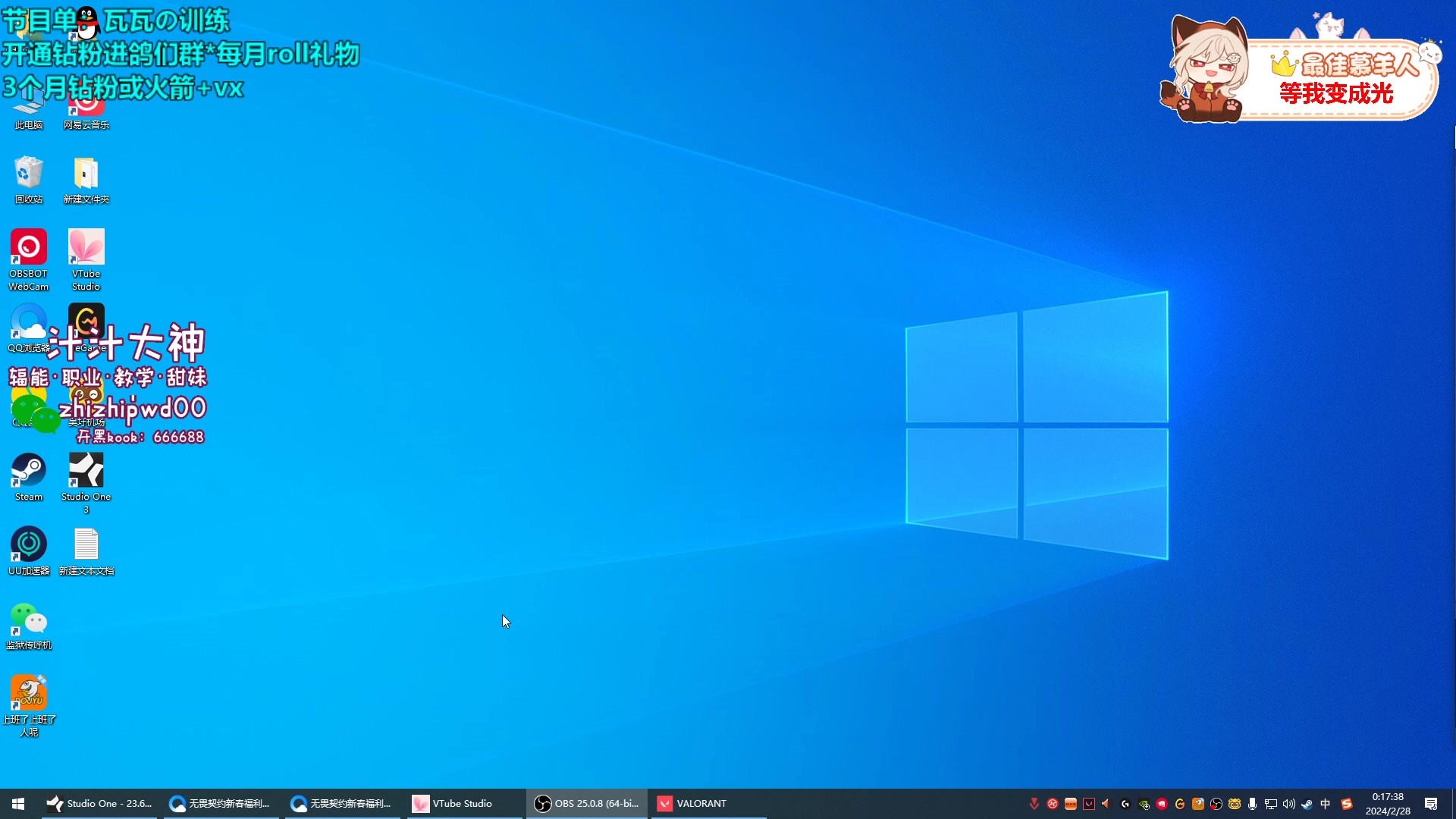Open the clock showing 0:17:38
This screenshot has width=1456, height=819.
(1388, 804)
